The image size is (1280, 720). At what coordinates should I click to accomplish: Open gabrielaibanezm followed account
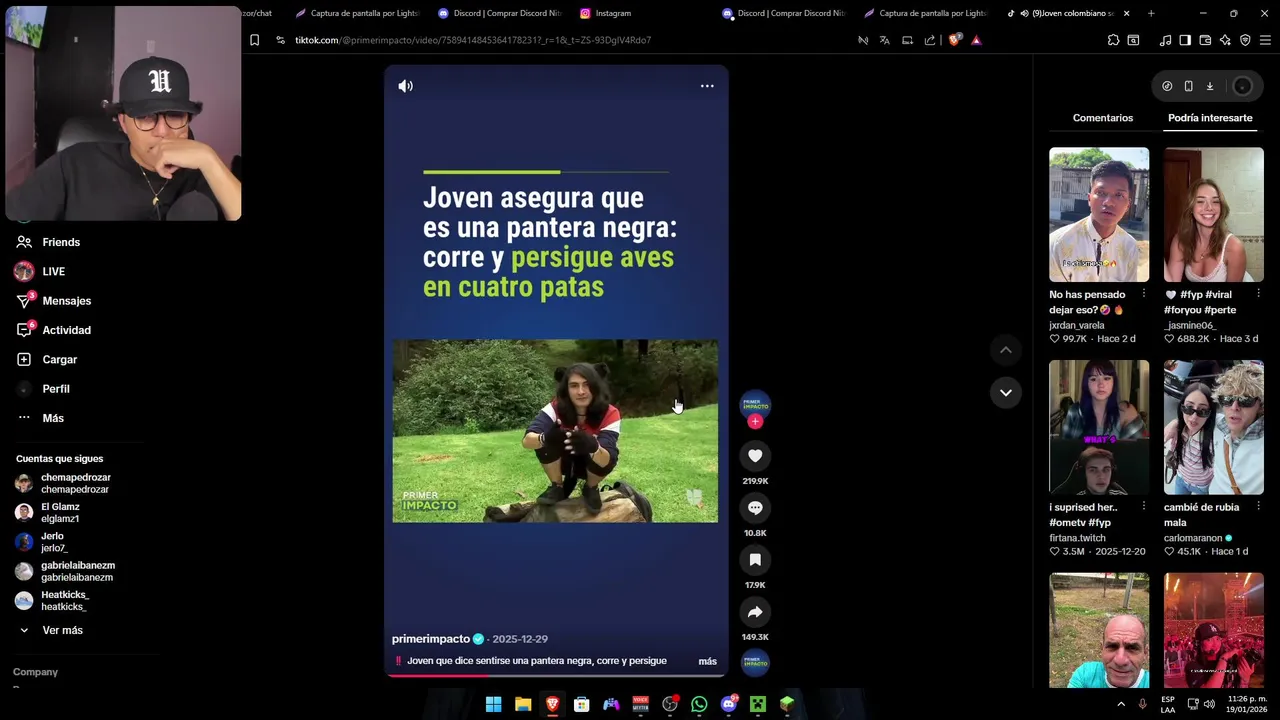coord(77,571)
